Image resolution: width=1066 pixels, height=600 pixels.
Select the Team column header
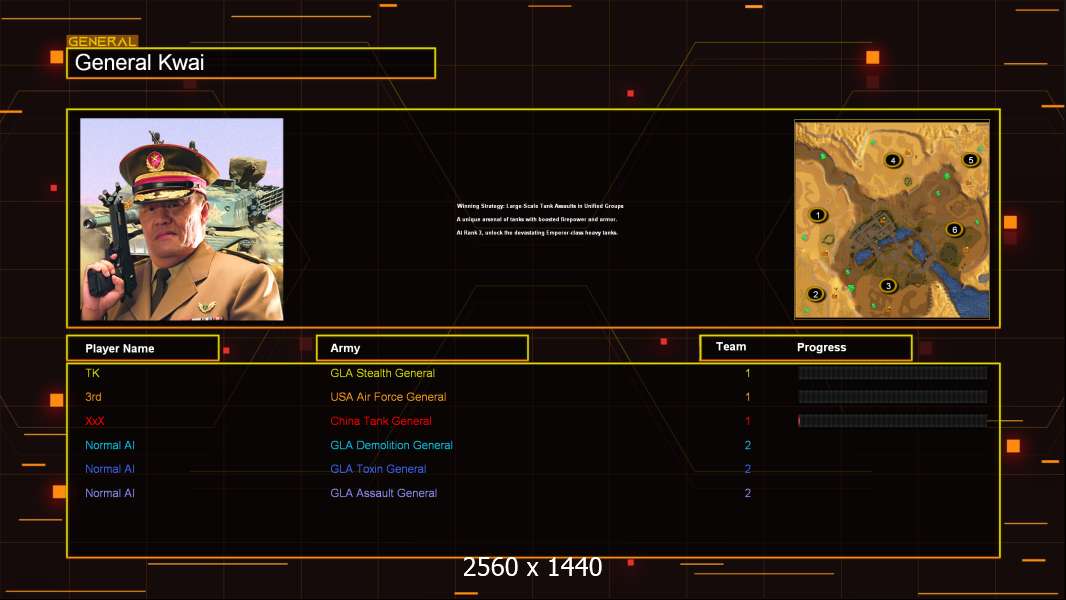pos(731,347)
